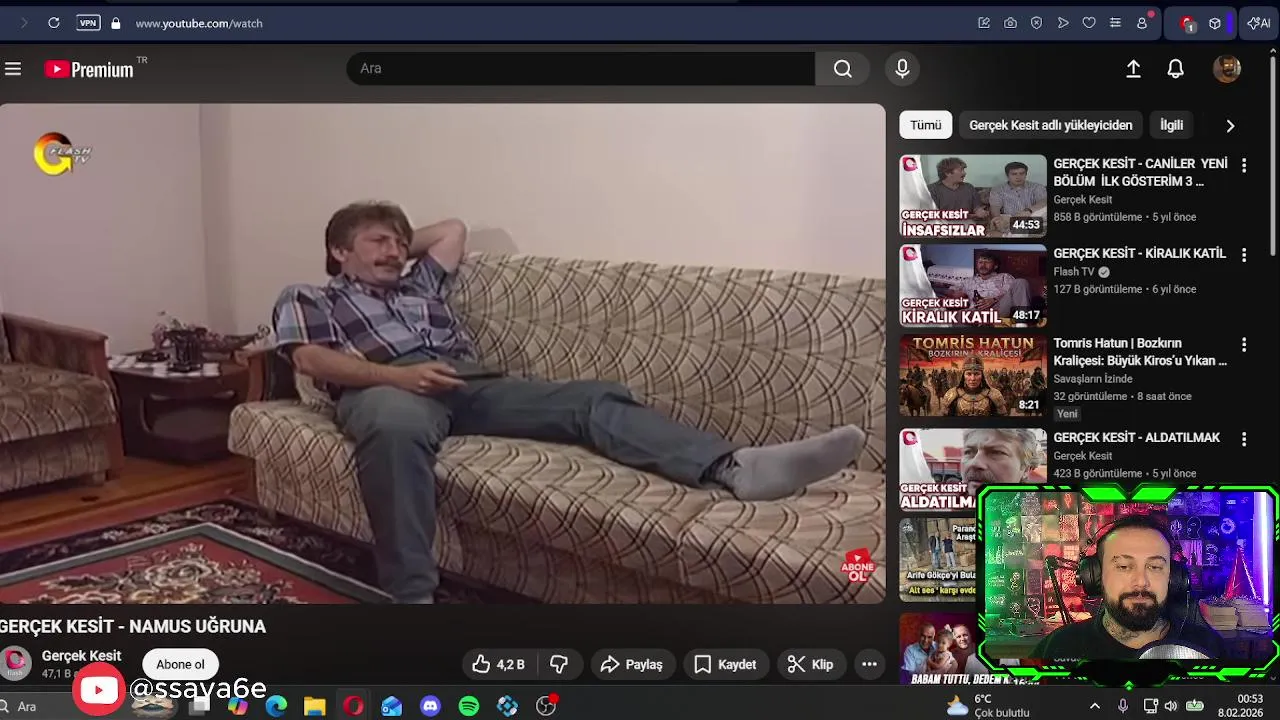Open the browser AI assistant button

click(1259, 23)
